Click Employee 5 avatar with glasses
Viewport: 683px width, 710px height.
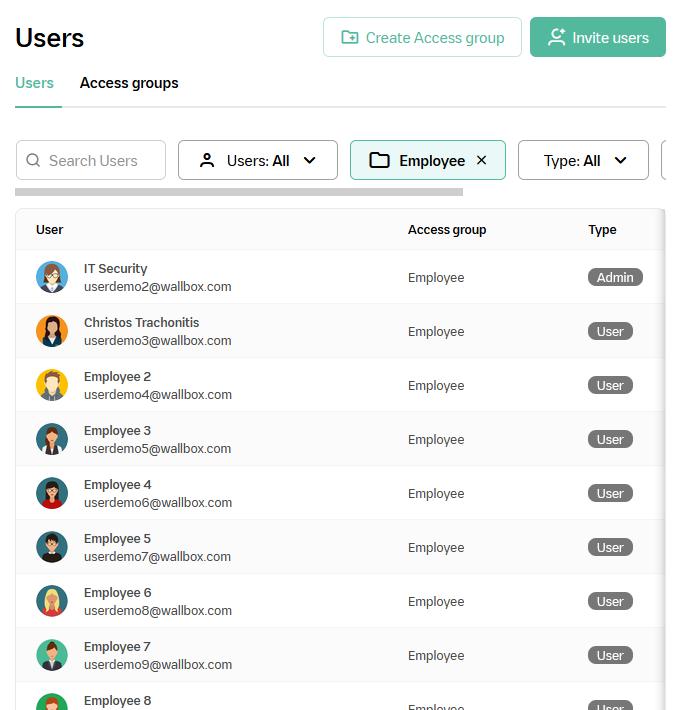point(52,547)
